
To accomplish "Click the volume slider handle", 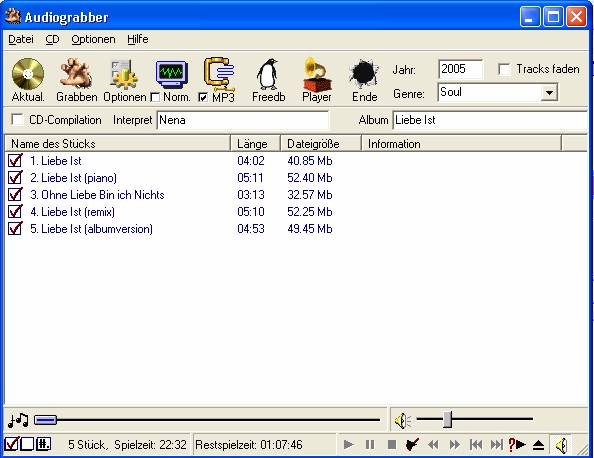I will tap(447, 419).
